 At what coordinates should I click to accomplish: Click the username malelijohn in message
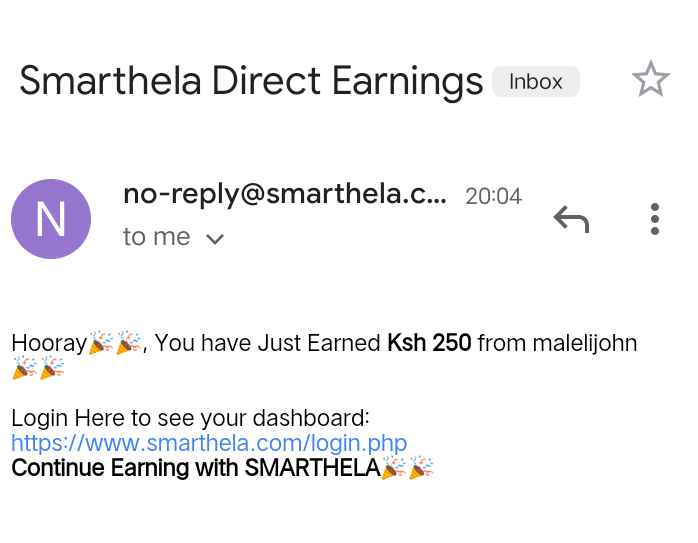click(x=584, y=343)
